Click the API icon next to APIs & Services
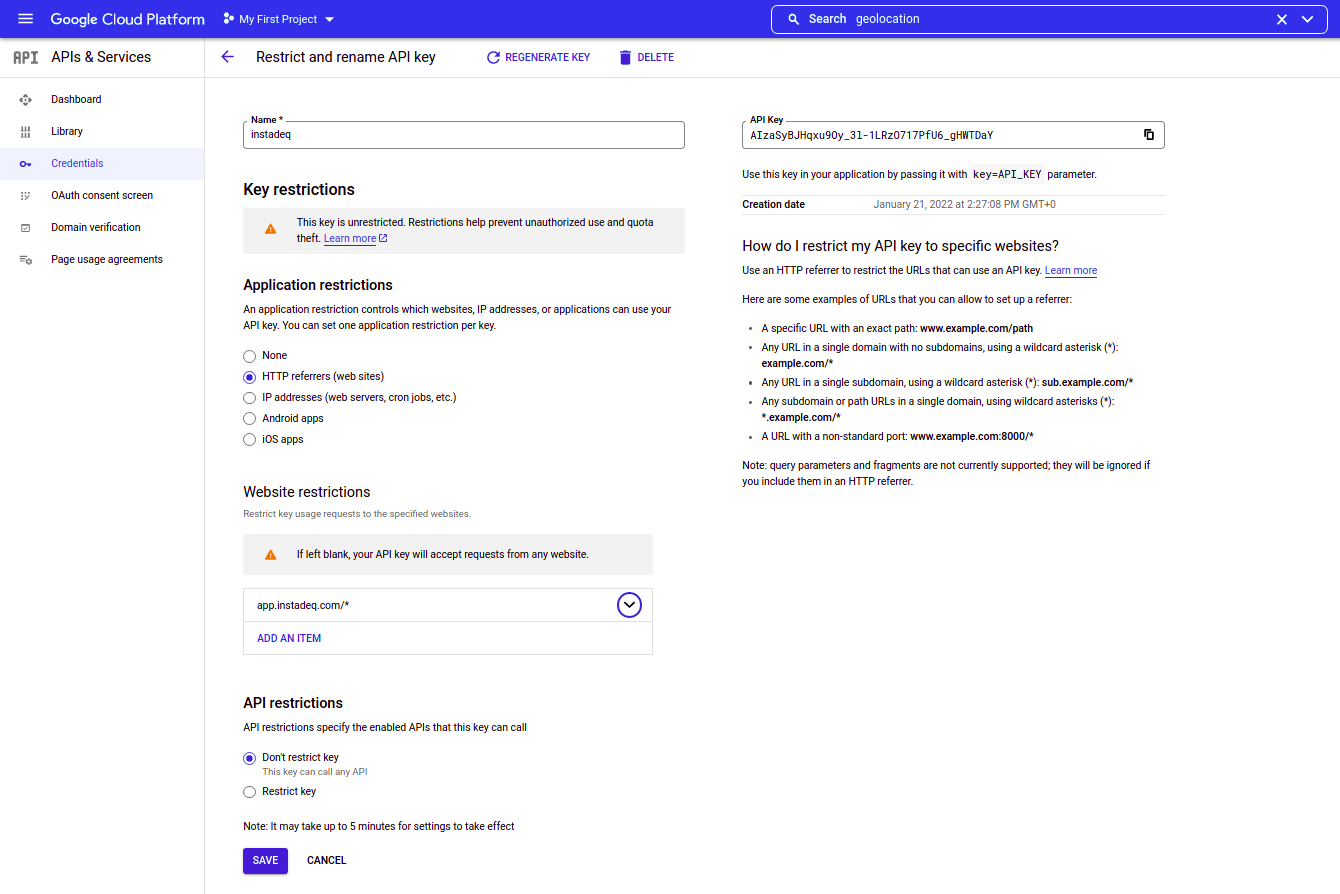 26,57
